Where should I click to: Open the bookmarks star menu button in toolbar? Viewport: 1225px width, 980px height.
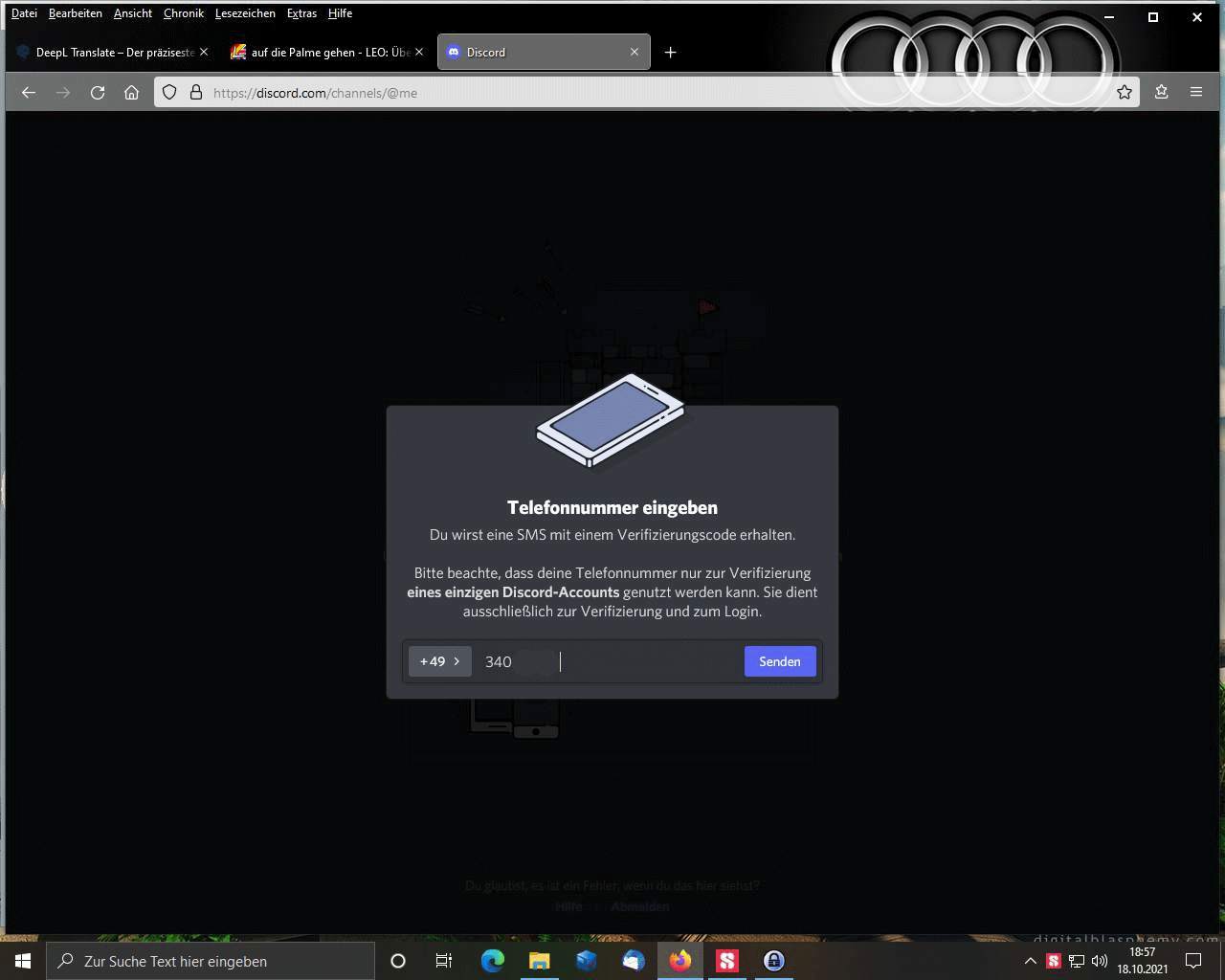point(1161,93)
